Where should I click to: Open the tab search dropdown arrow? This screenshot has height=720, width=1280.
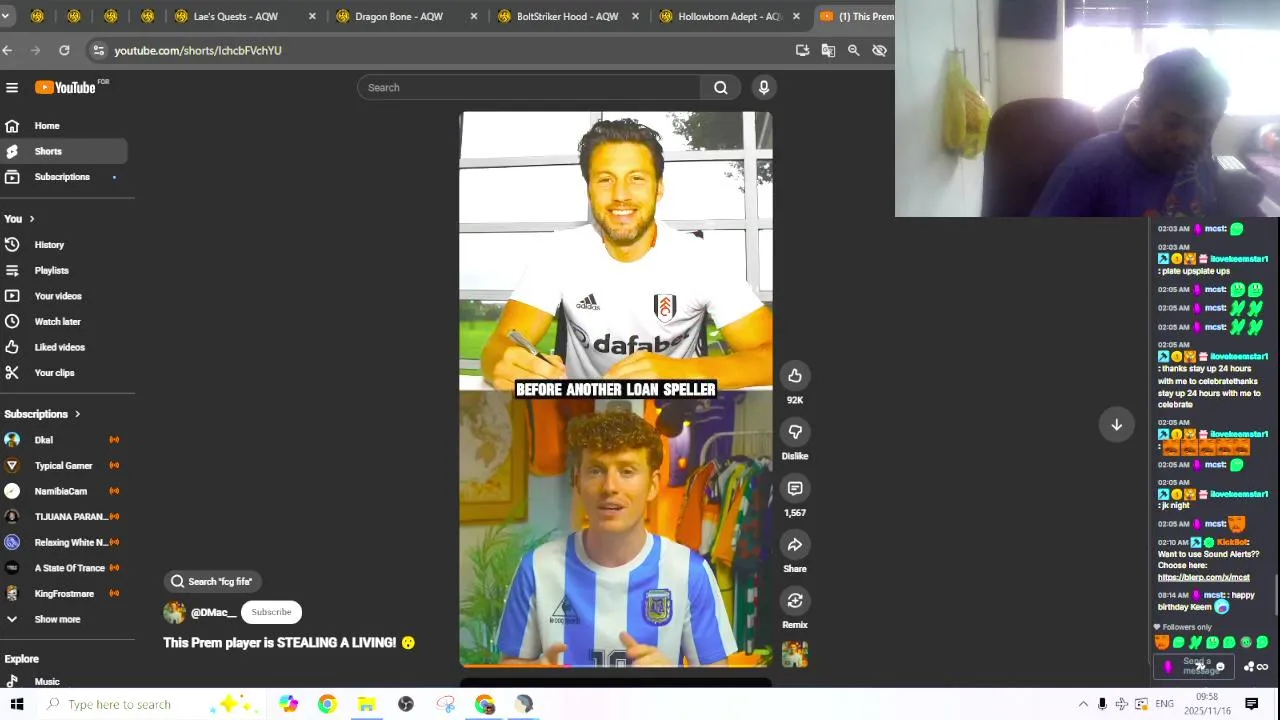5,16
